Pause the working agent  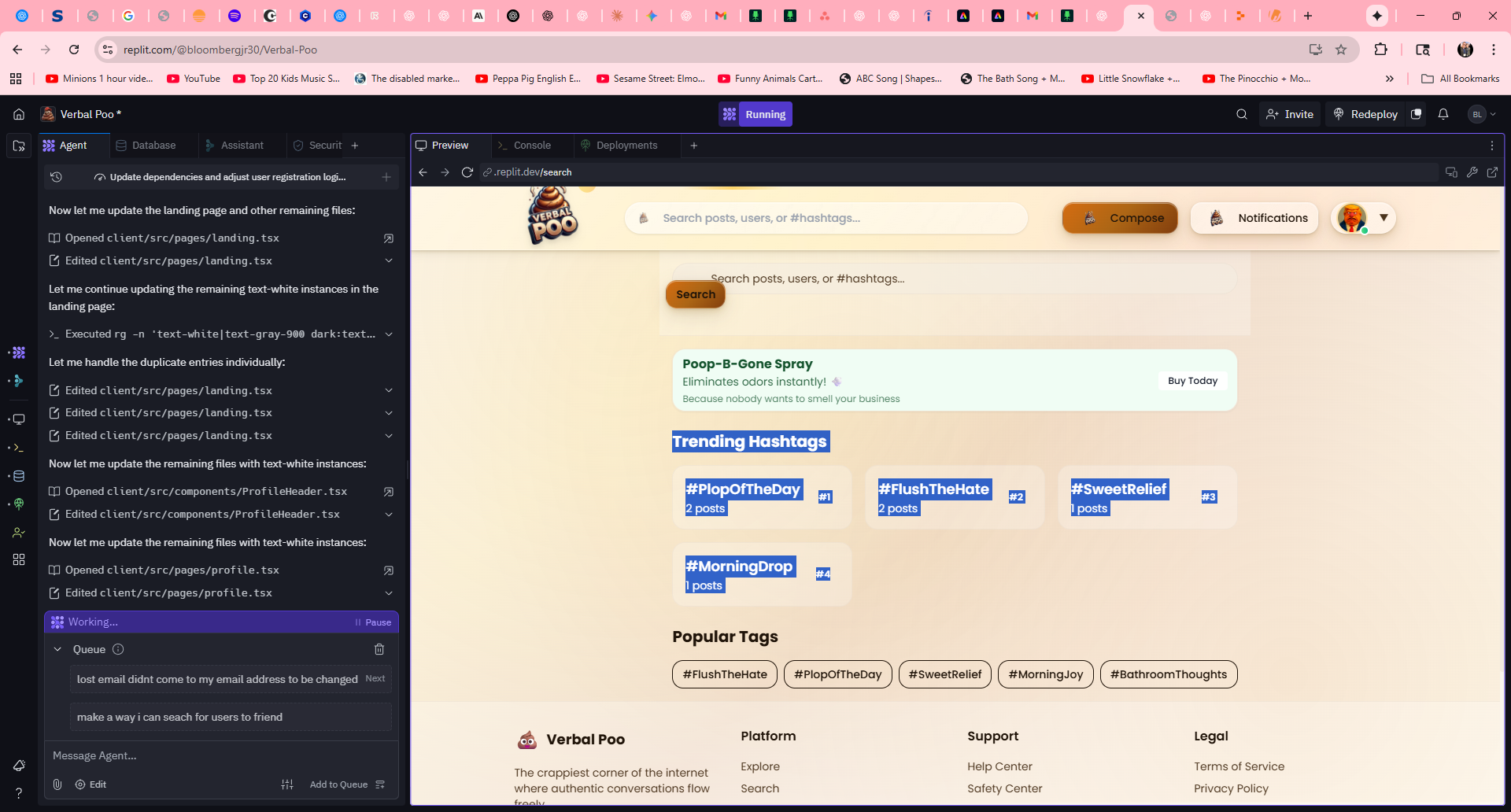pyautogui.click(x=373, y=622)
